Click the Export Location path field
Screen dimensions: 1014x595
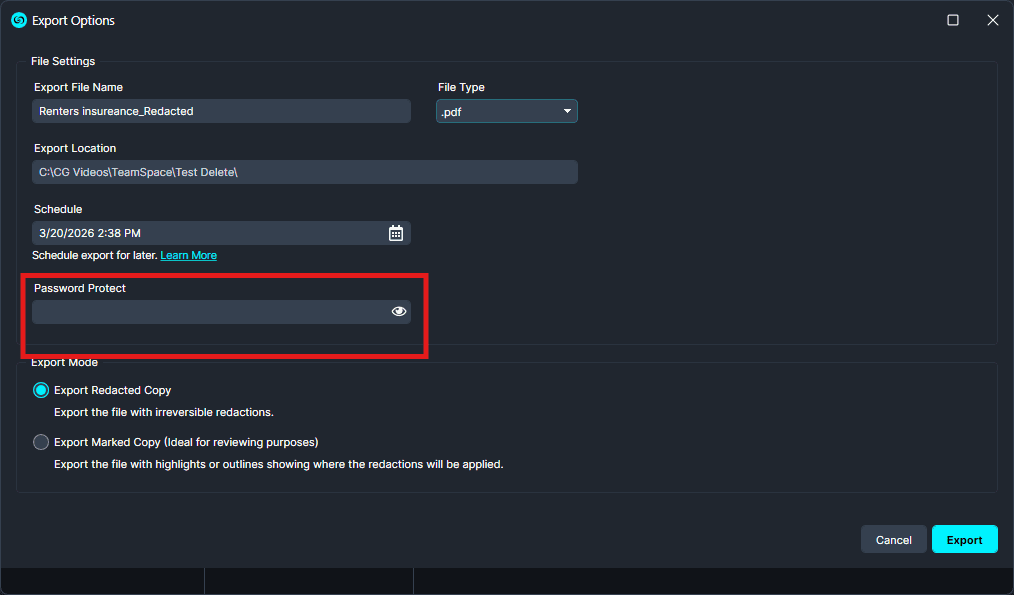pyautogui.click(x=304, y=172)
